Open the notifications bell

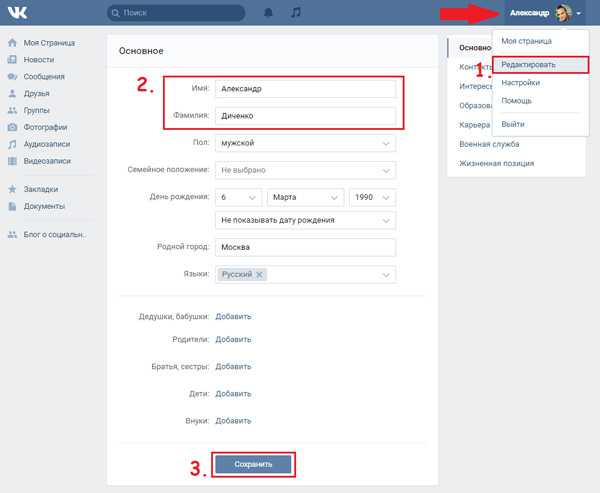268,13
